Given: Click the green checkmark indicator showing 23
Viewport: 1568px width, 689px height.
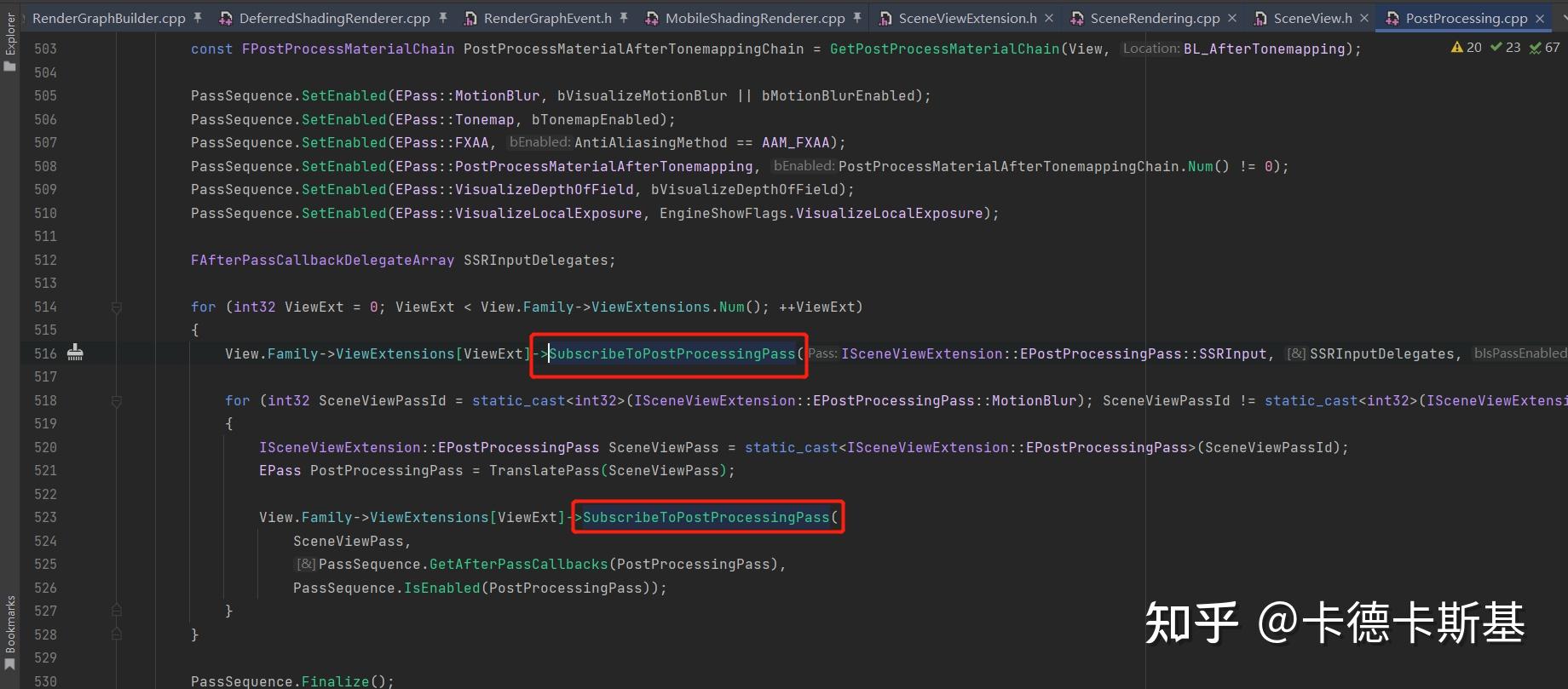Looking at the screenshot, I should (1505, 48).
